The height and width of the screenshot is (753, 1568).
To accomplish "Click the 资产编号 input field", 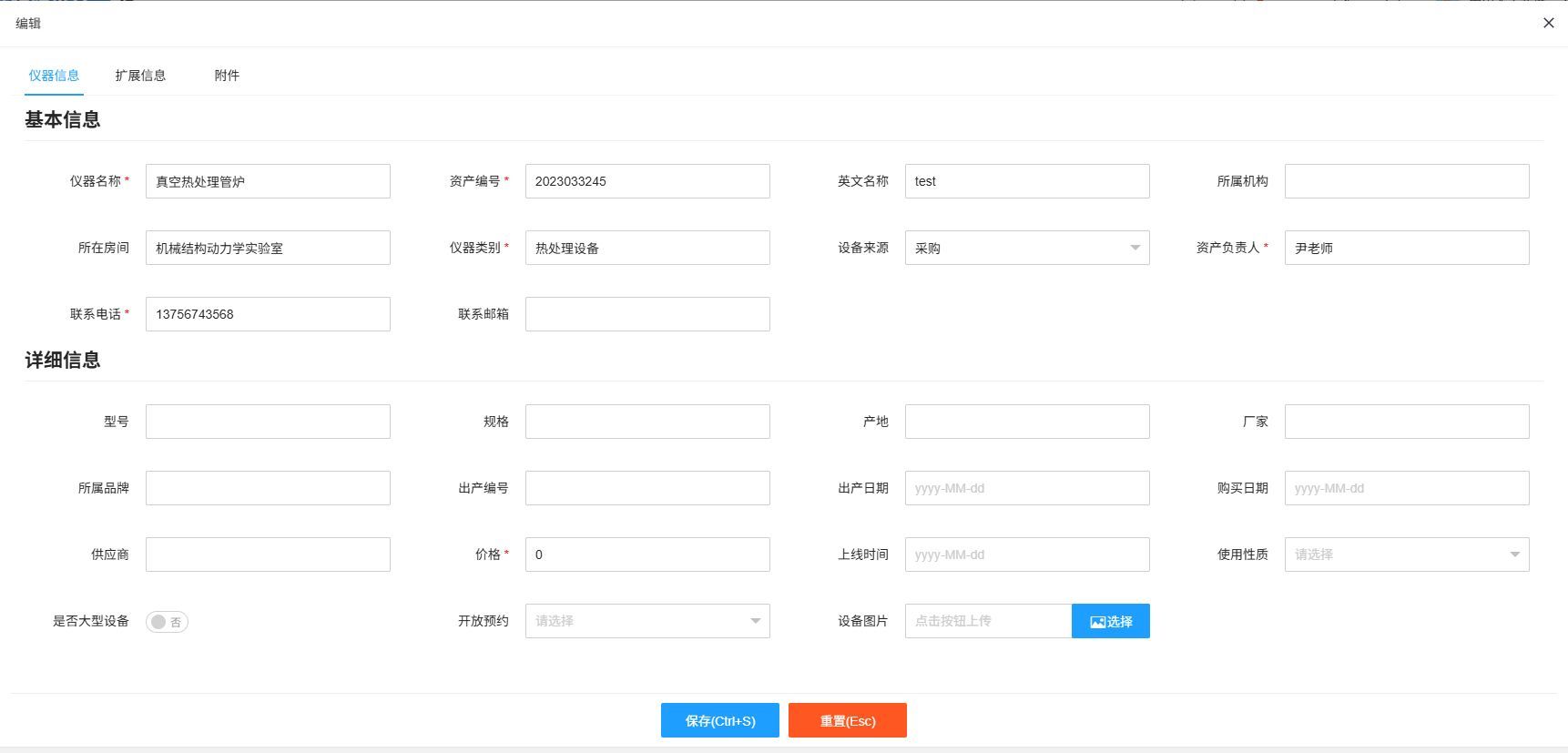I will 647,181.
